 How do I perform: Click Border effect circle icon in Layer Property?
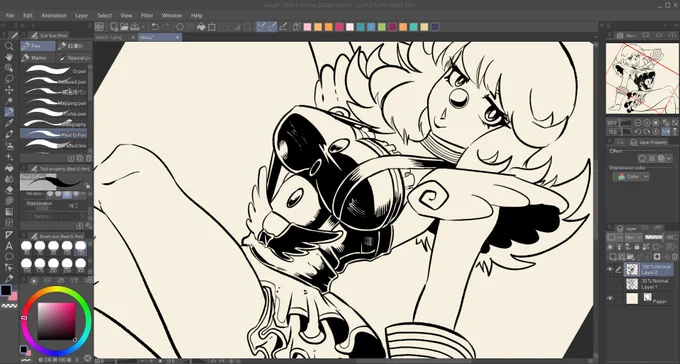pyautogui.click(x=643, y=158)
